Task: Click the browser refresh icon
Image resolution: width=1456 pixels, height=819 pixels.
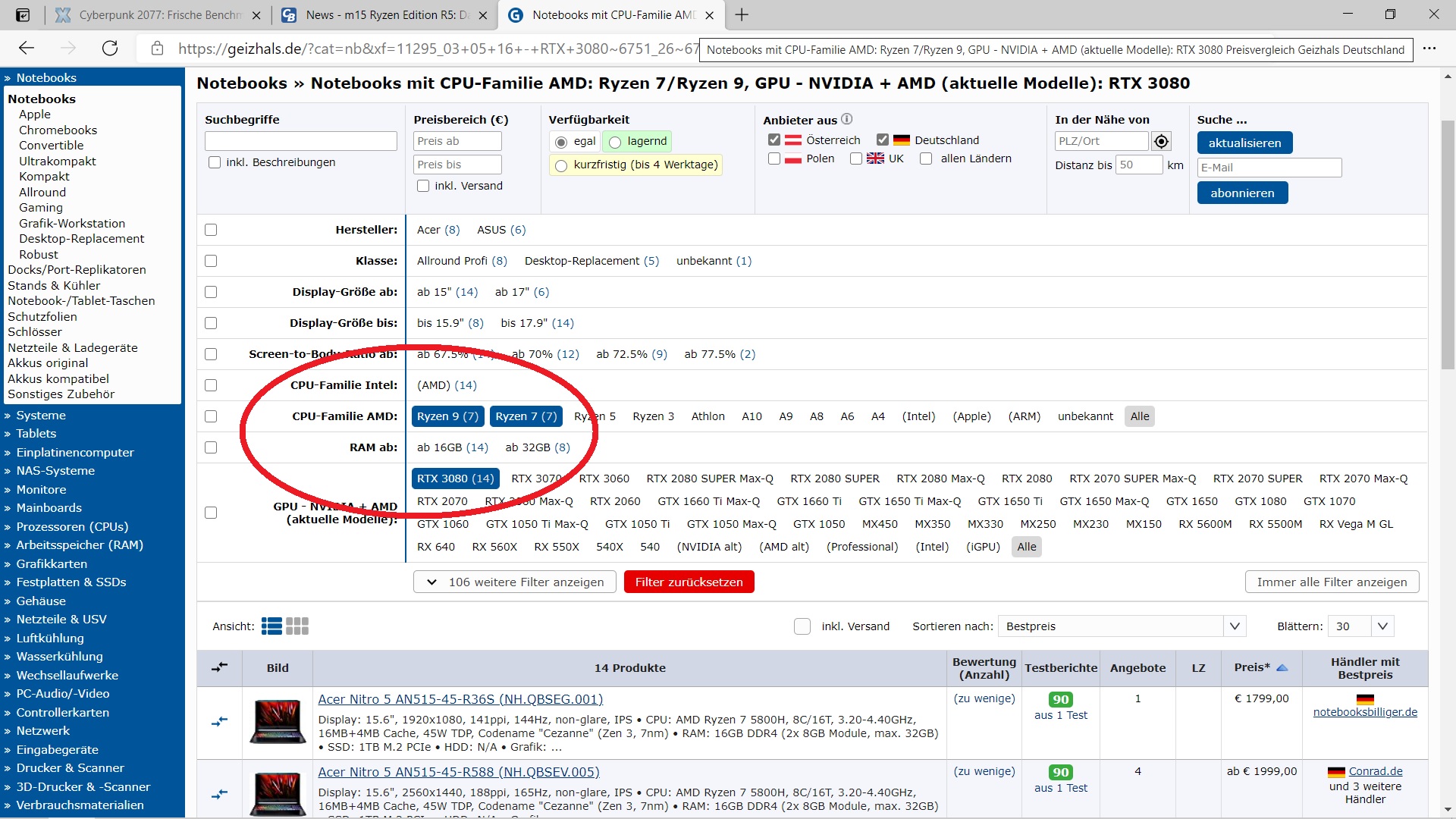Action: coord(110,49)
